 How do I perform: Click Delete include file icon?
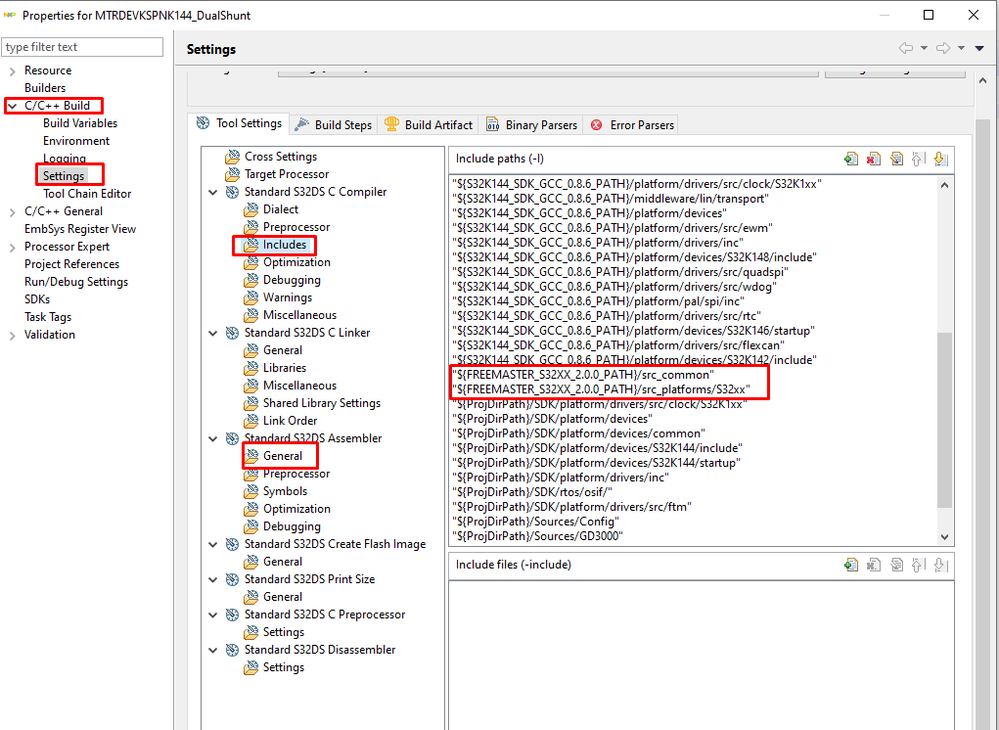[x=873, y=564]
